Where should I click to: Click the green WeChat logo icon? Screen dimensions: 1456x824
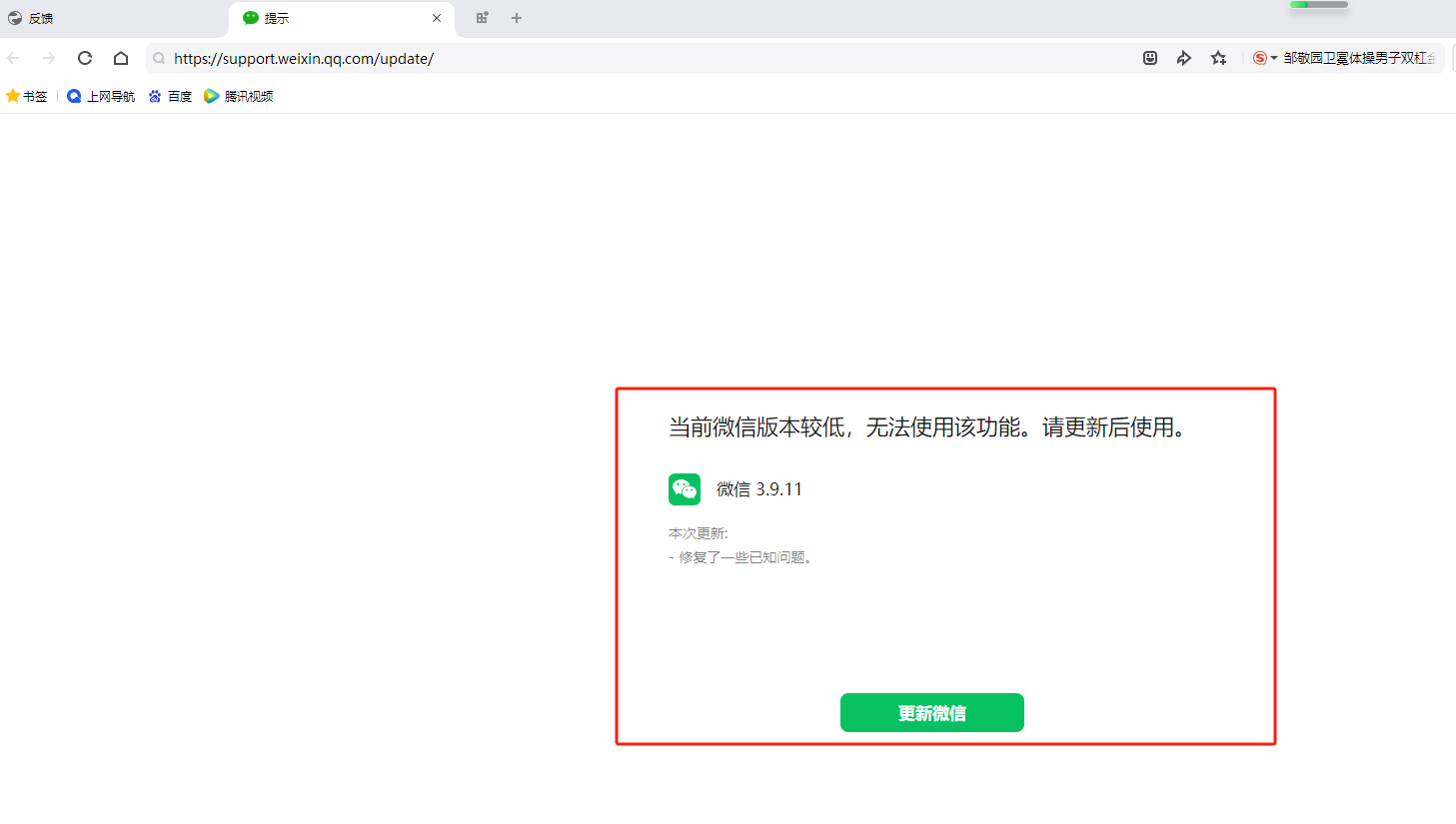(685, 489)
